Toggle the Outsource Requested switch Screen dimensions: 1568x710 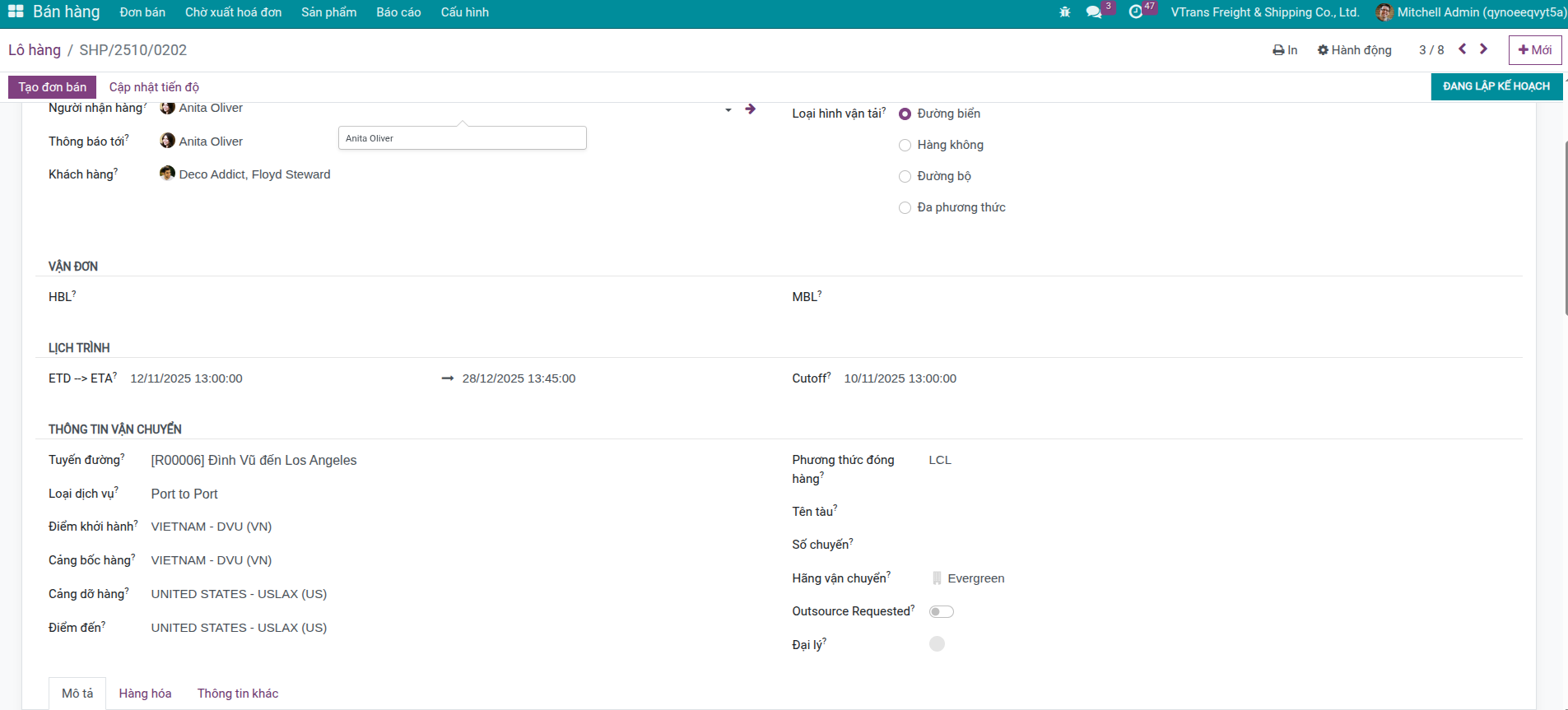click(x=941, y=611)
